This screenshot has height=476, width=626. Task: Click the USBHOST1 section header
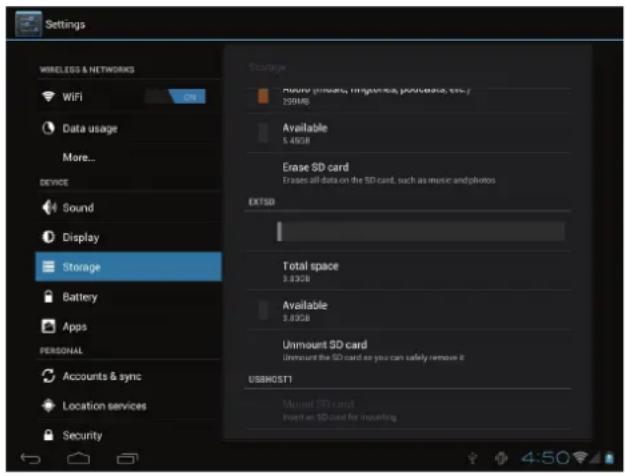[x=270, y=379]
